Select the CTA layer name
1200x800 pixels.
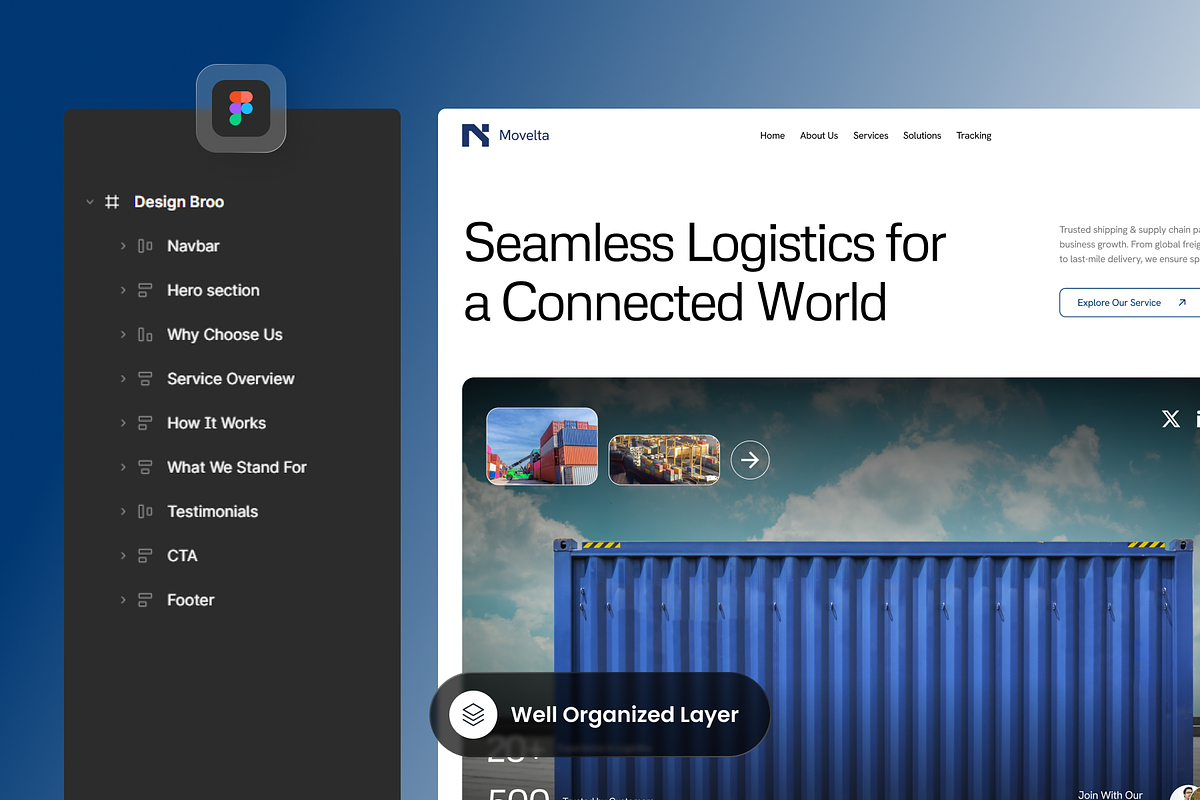click(182, 556)
